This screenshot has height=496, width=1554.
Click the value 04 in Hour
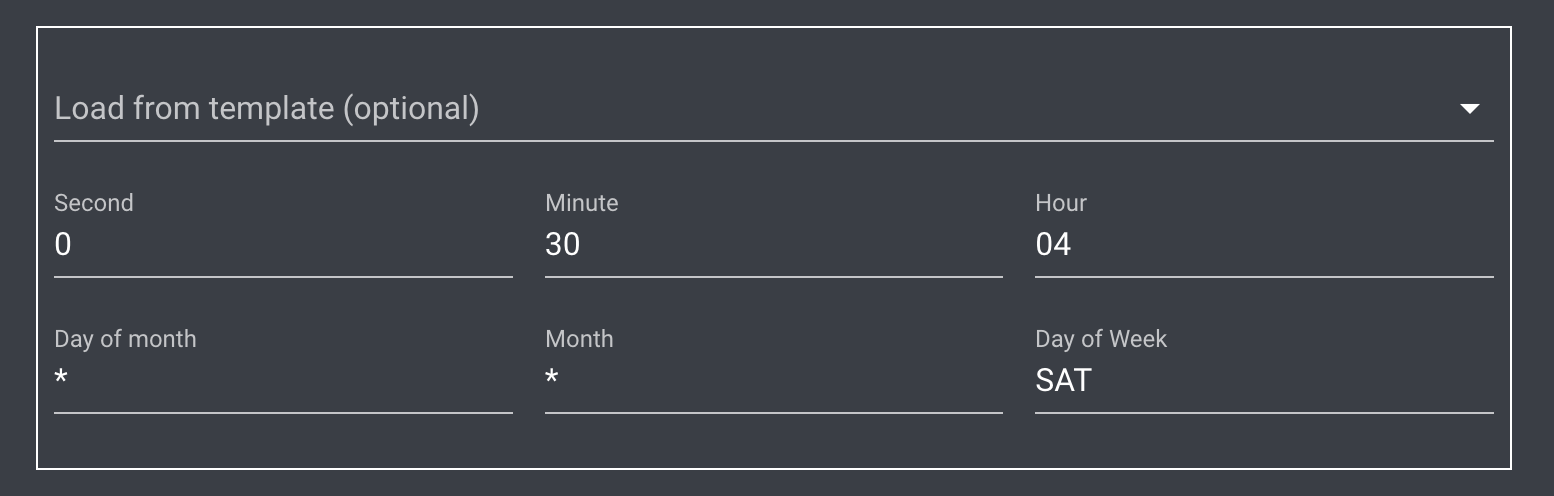(1053, 245)
